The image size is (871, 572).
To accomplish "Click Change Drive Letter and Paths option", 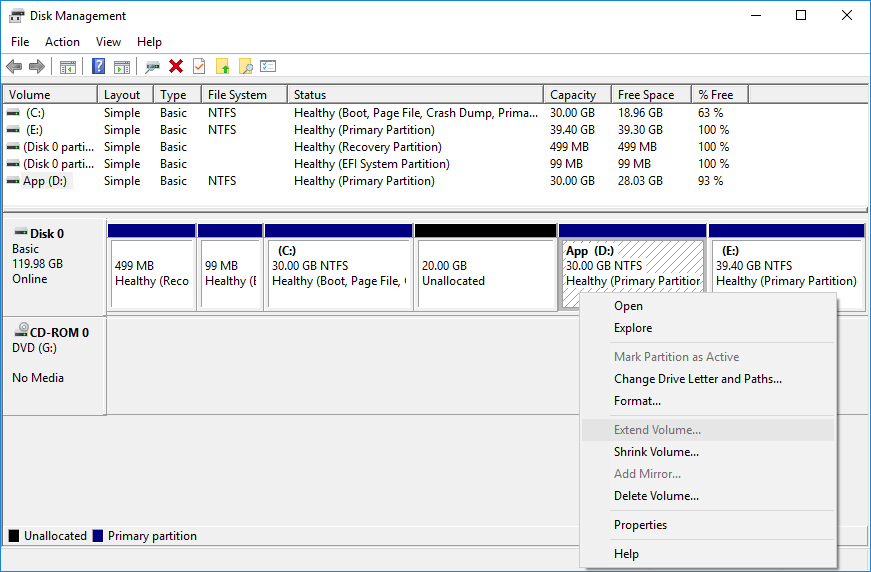I will click(697, 379).
